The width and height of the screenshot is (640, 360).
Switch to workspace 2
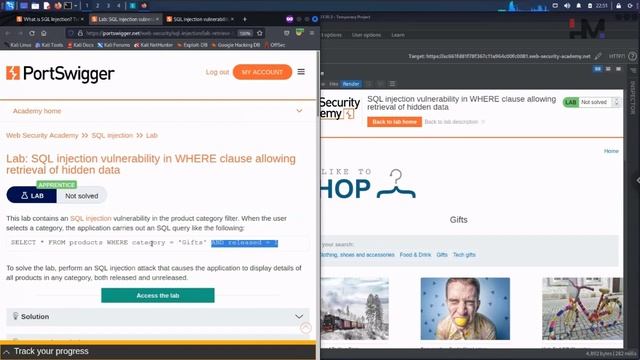point(97,6)
